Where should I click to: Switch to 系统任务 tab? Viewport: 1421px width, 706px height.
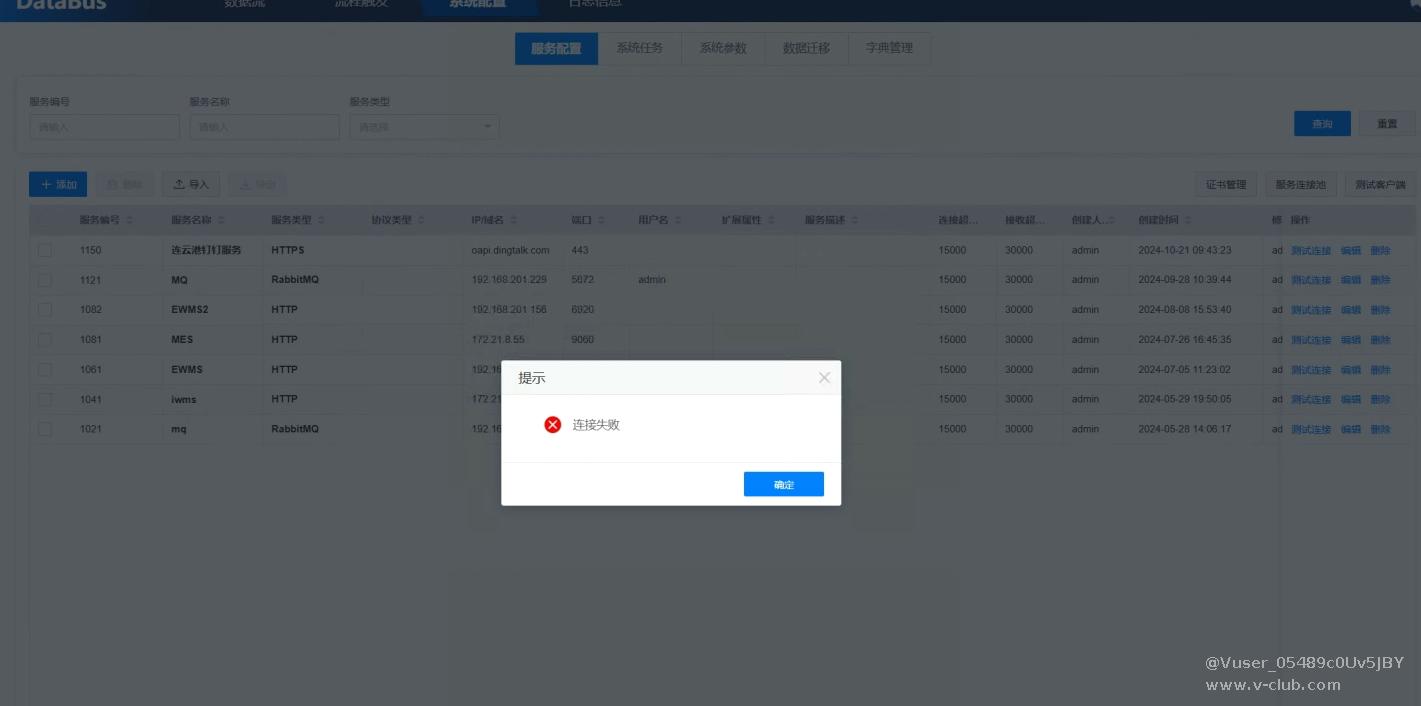coord(640,48)
